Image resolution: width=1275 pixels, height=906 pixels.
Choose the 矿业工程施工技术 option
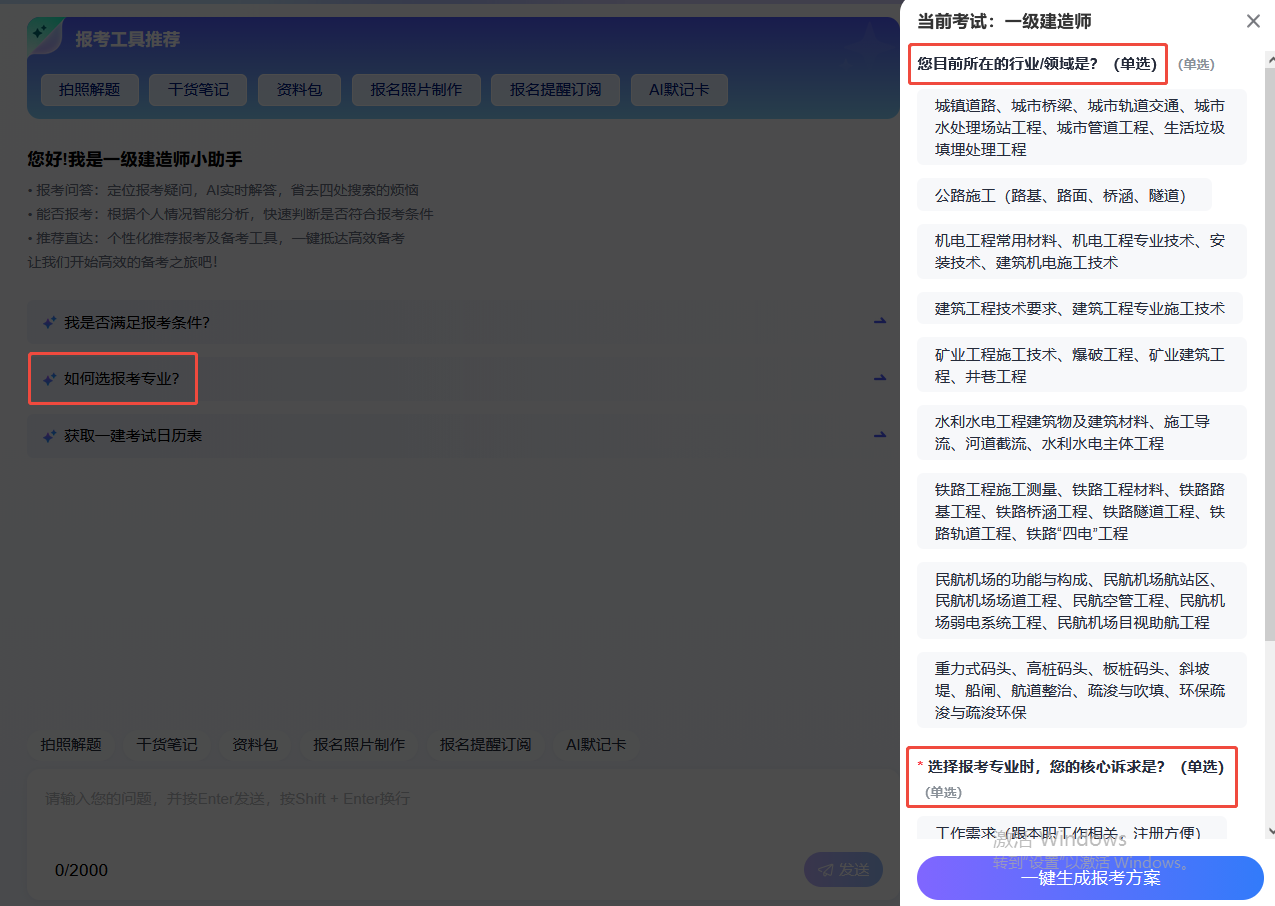(x=1080, y=365)
